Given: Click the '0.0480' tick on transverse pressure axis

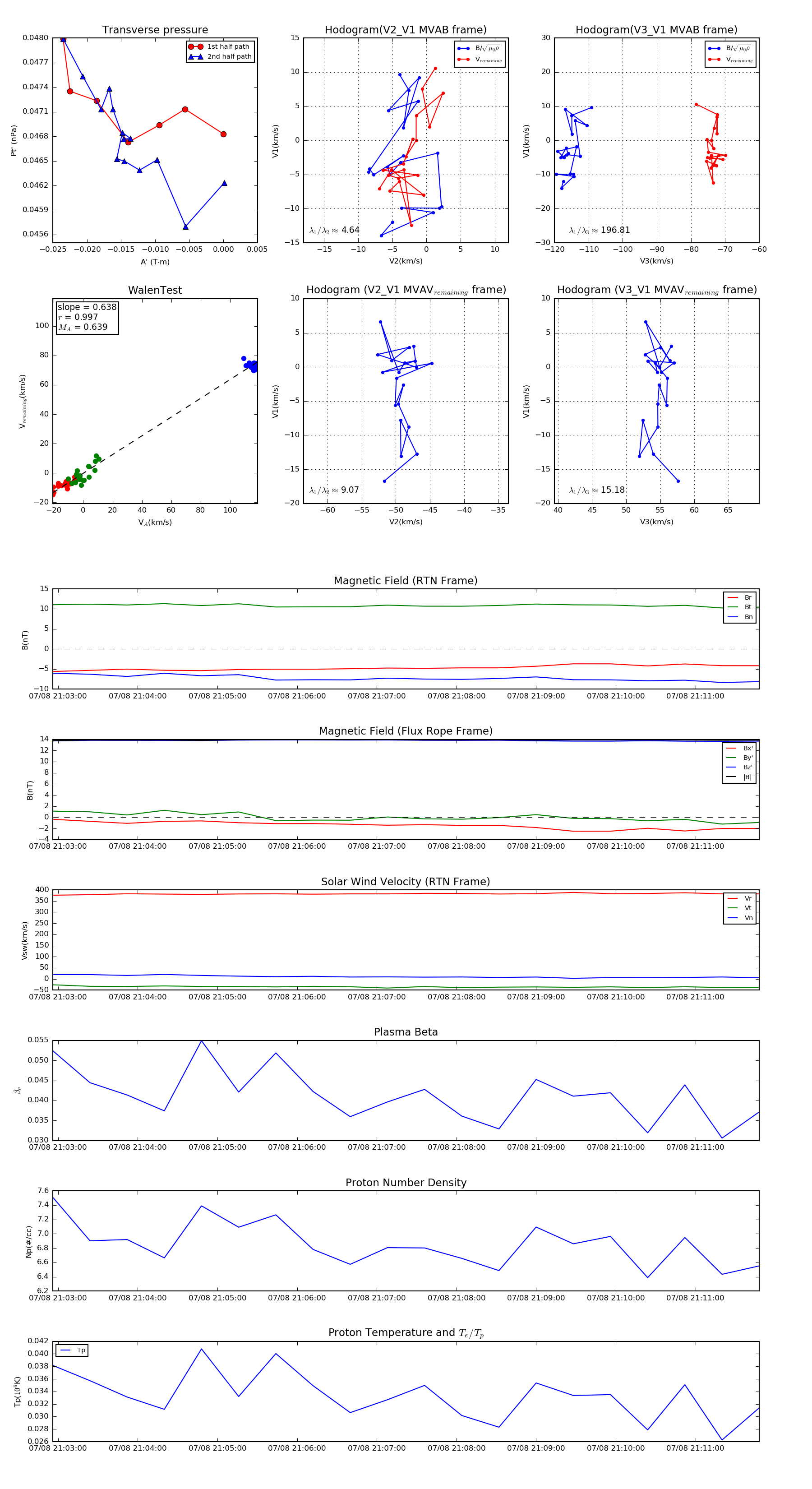Looking at the screenshot, I should click(36, 38).
